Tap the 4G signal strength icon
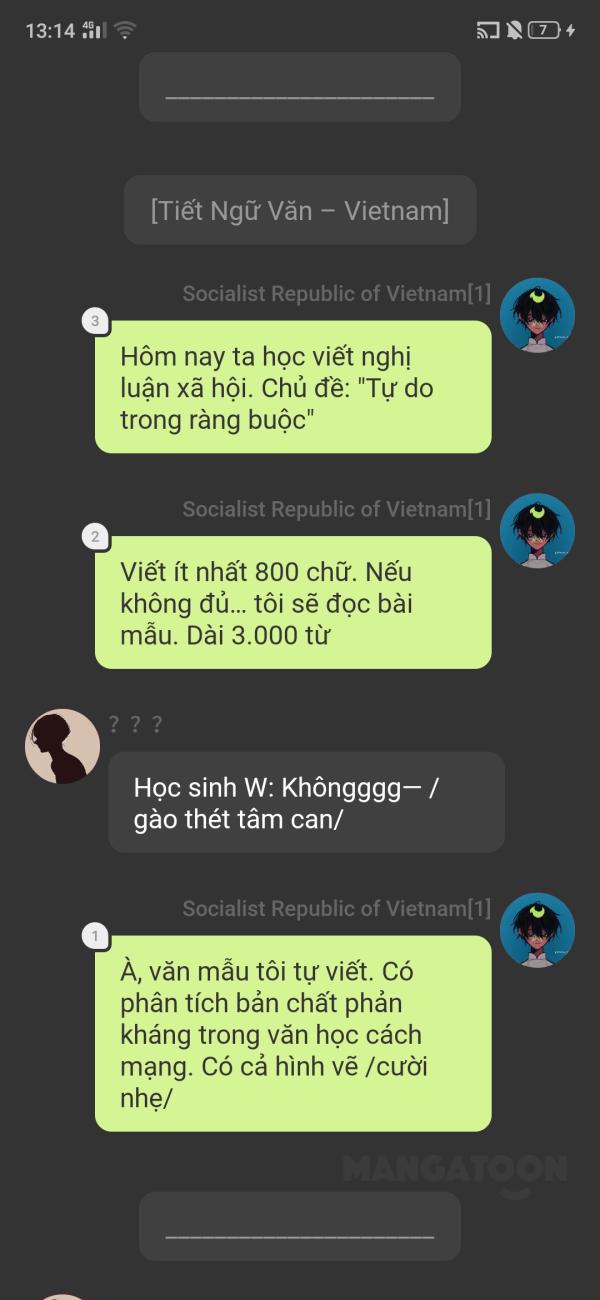The image size is (600, 1300). pos(92,30)
